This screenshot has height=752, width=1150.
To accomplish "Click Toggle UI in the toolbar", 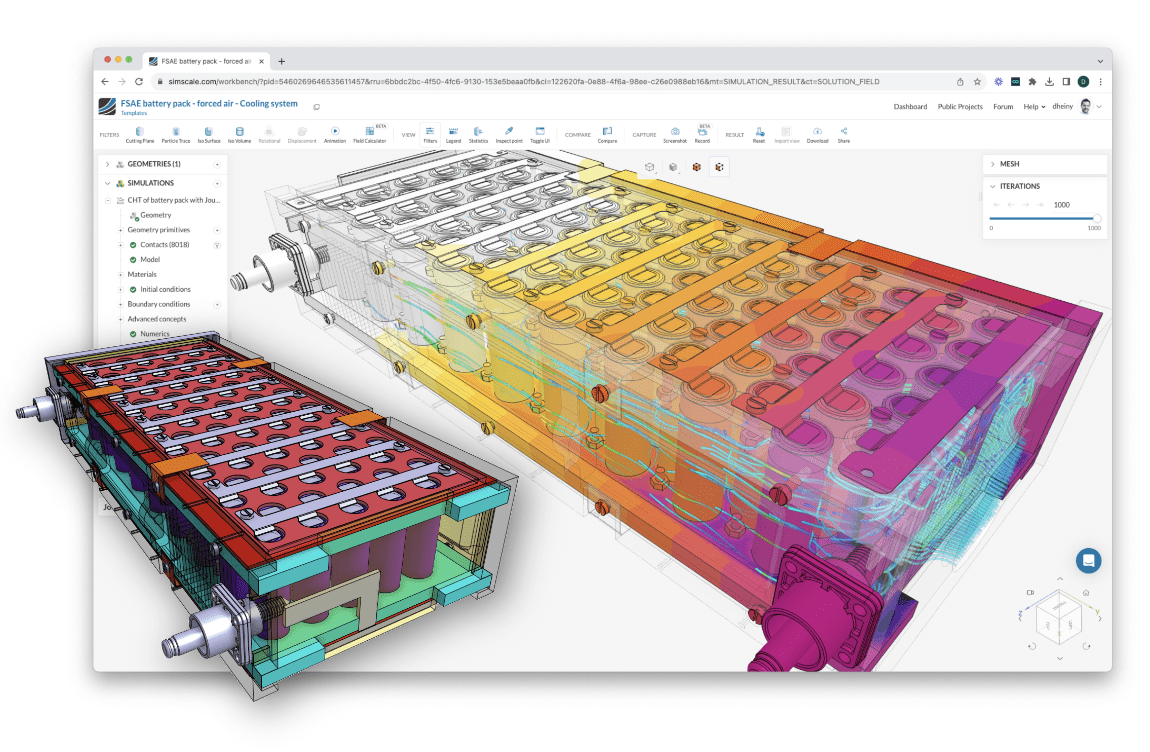I will [x=540, y=134].
